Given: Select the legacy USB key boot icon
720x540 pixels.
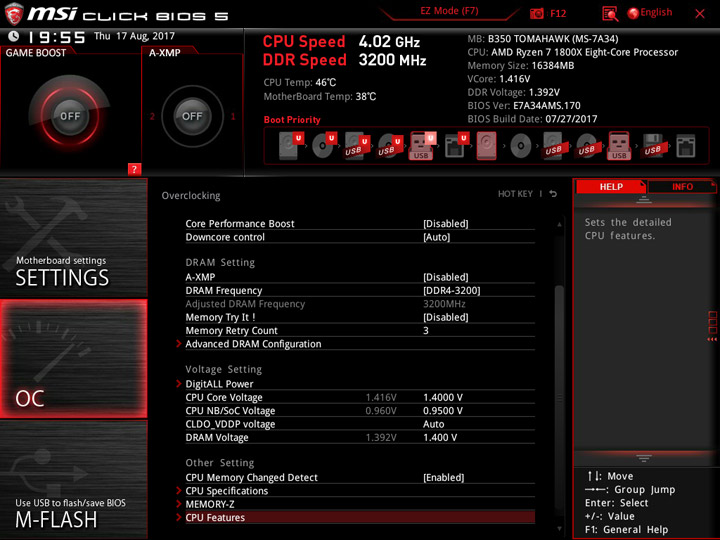Looking at the screenshot, I should (x=619, y=146).
